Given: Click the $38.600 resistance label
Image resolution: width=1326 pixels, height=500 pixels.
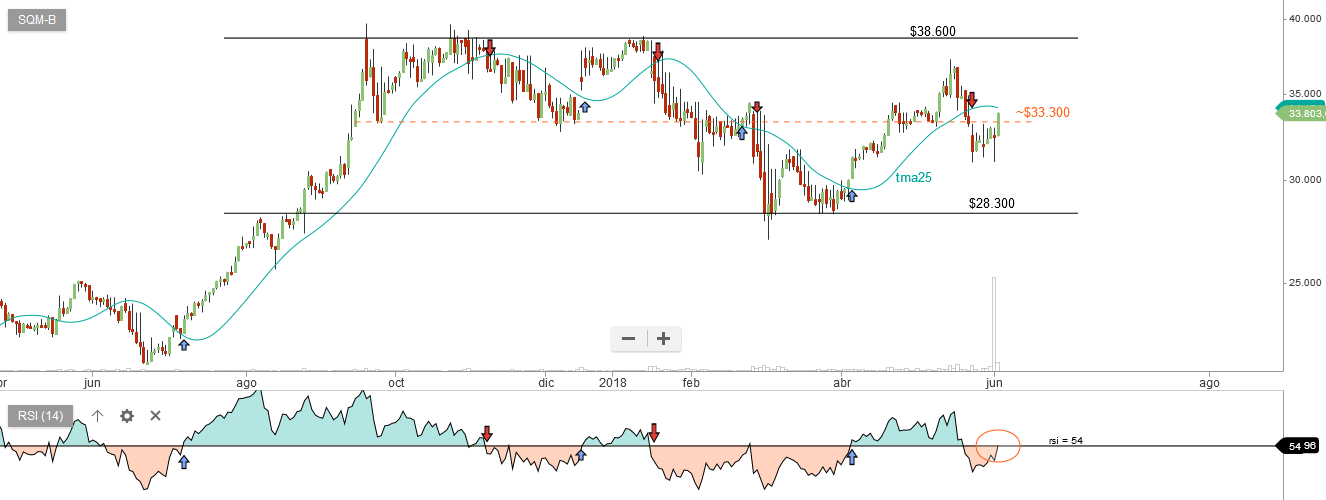Looking at the screenshot, I should [932, 31].
